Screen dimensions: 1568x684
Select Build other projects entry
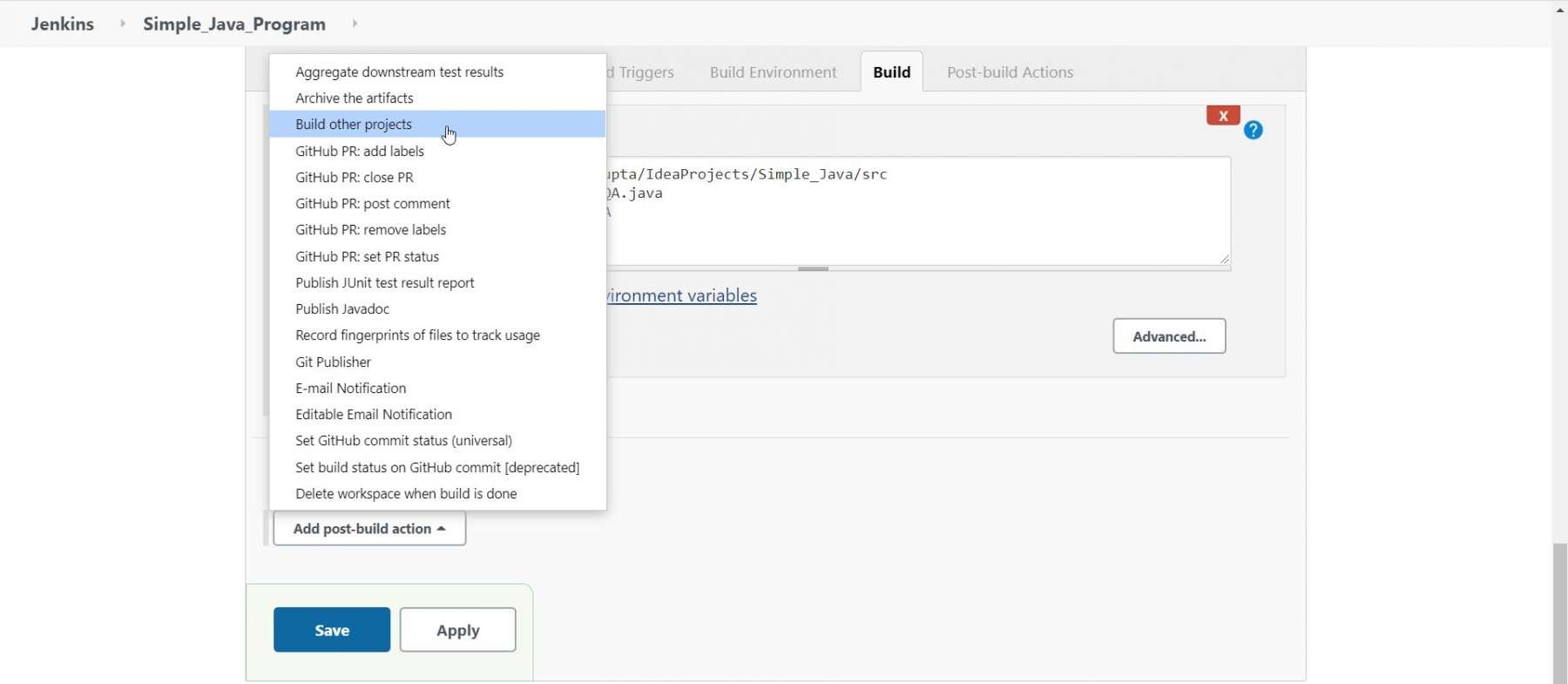coord(437,124)
